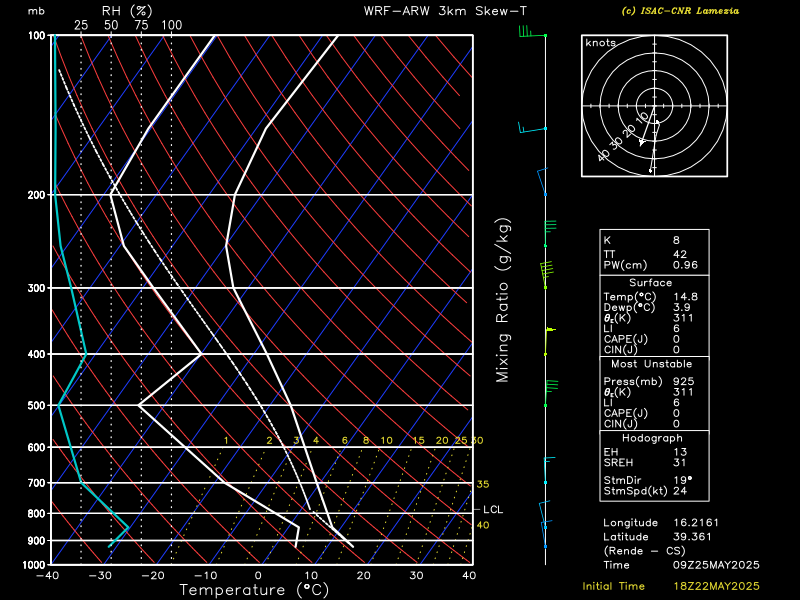Click the yellow mixing ratio label 35
800x600 pixels.
click(483, 484)
